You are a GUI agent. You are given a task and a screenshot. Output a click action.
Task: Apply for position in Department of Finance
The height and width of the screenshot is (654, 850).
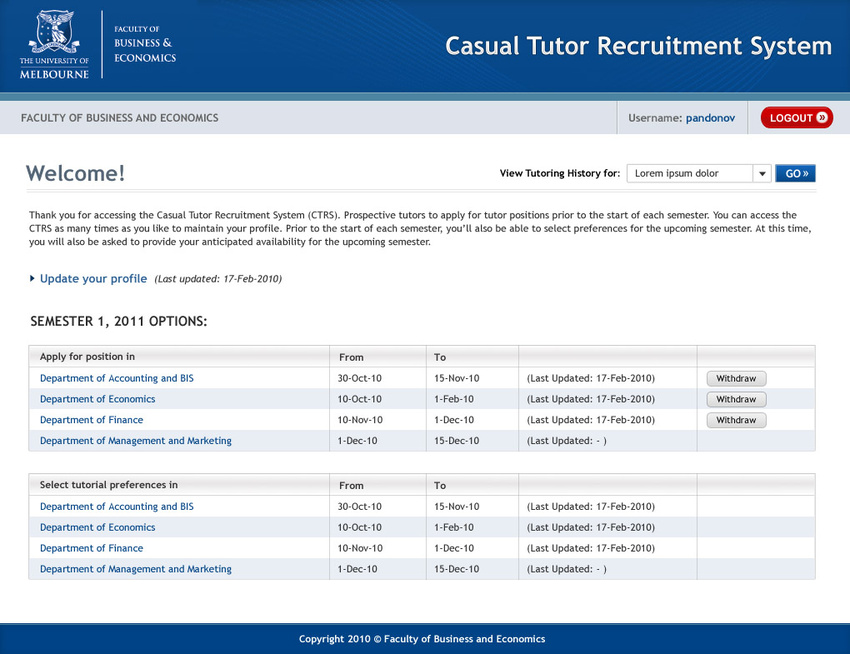tap(92, 420)
